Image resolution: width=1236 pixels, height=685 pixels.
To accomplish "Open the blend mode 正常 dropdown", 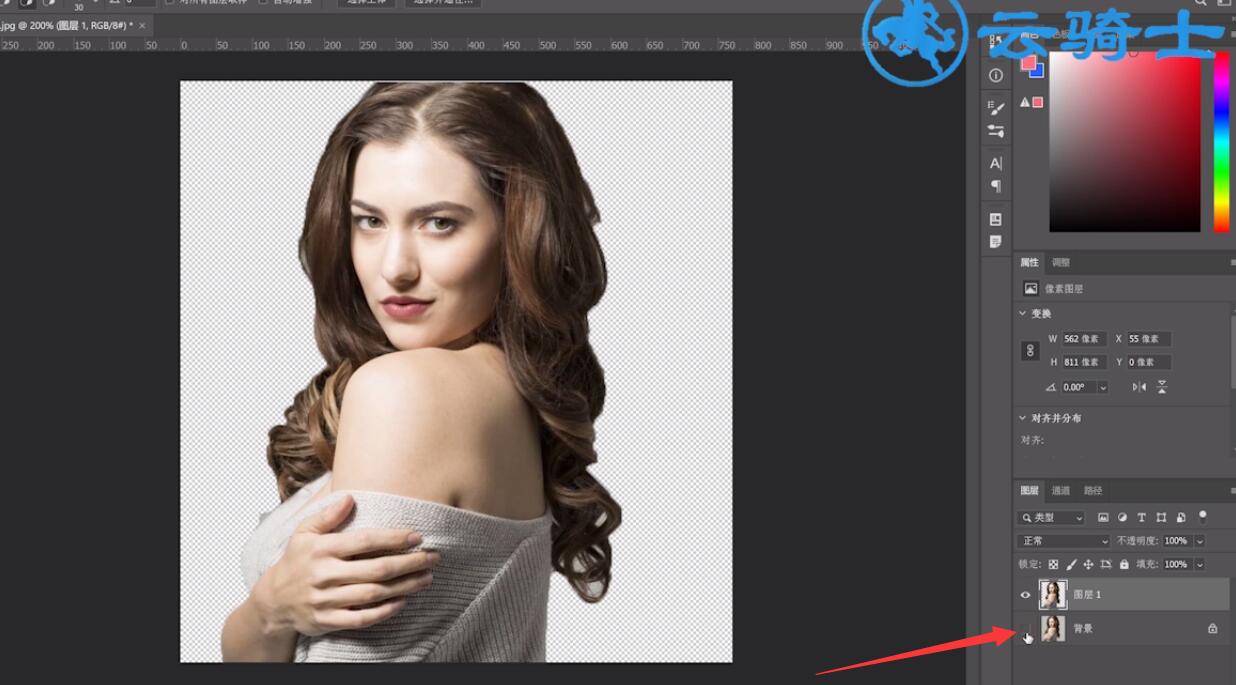I will click(1064, 541).
